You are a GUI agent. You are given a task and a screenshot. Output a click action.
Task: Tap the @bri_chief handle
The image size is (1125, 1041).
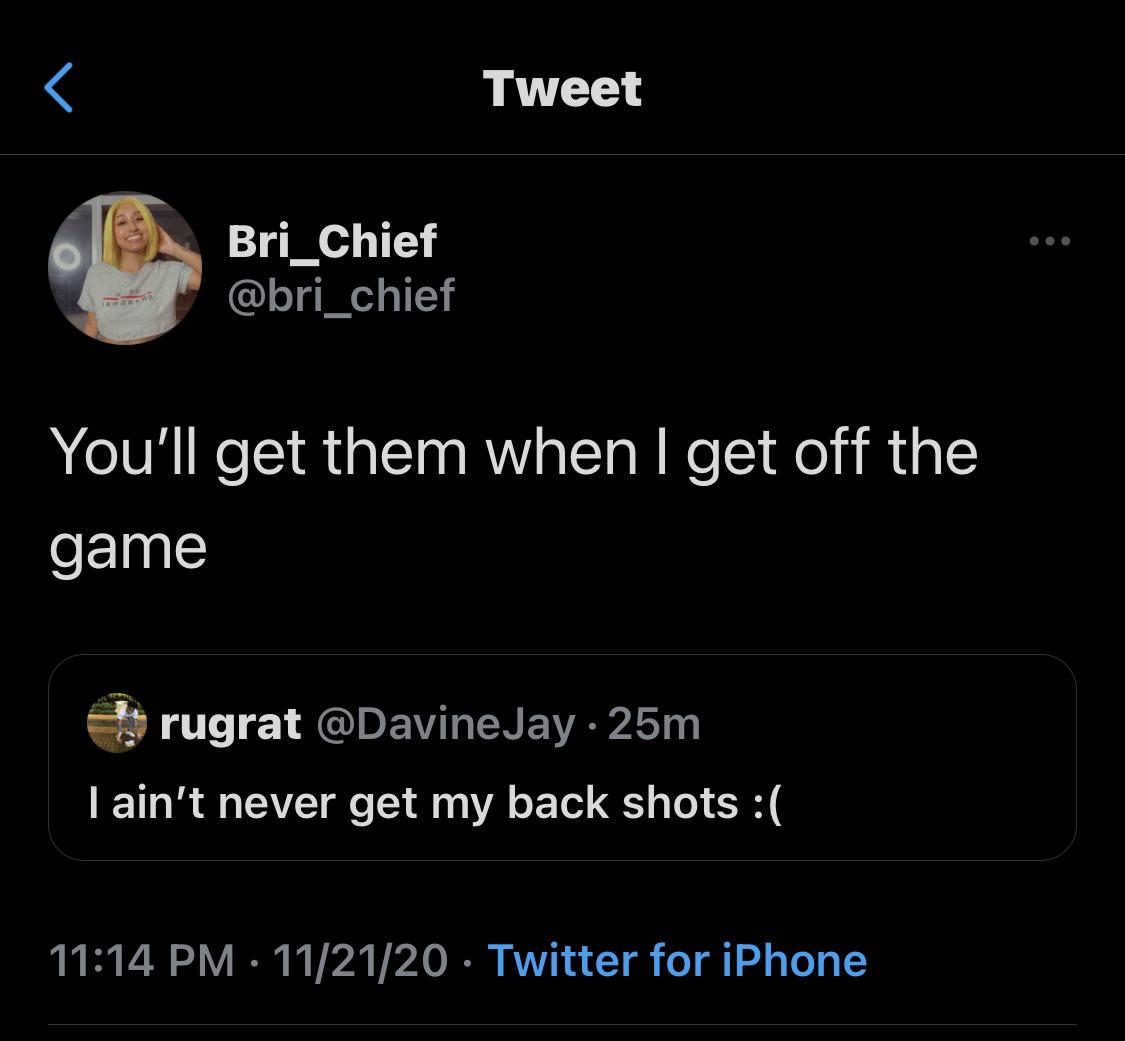341,295
